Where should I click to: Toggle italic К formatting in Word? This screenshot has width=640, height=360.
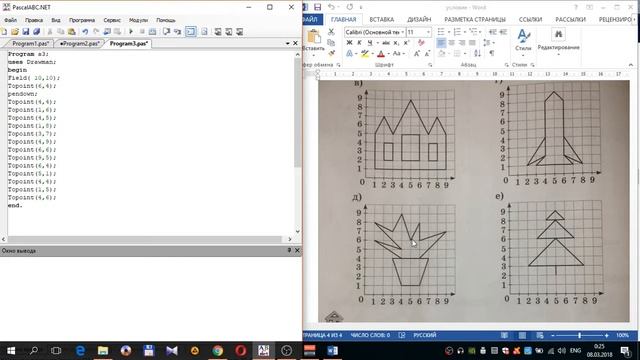[x=359, y=42]
